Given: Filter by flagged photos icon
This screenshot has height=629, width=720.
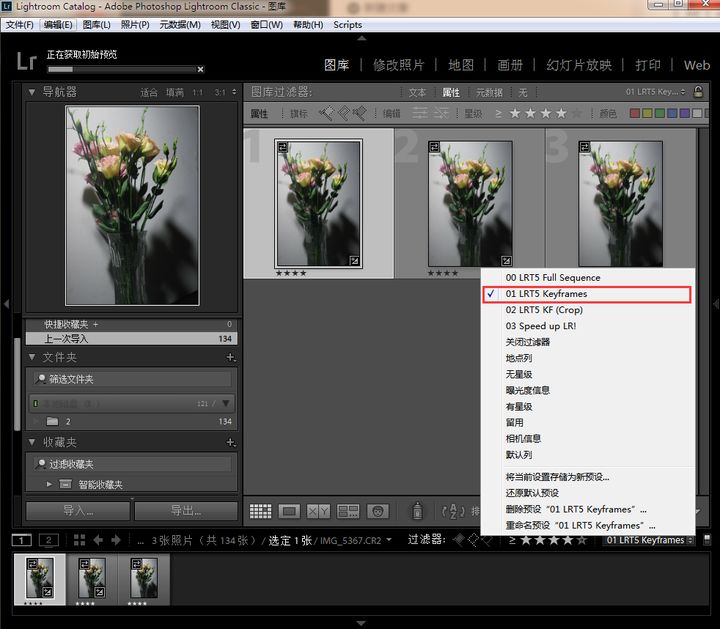Looking at the screenshot, I should (x=326, y=113).
